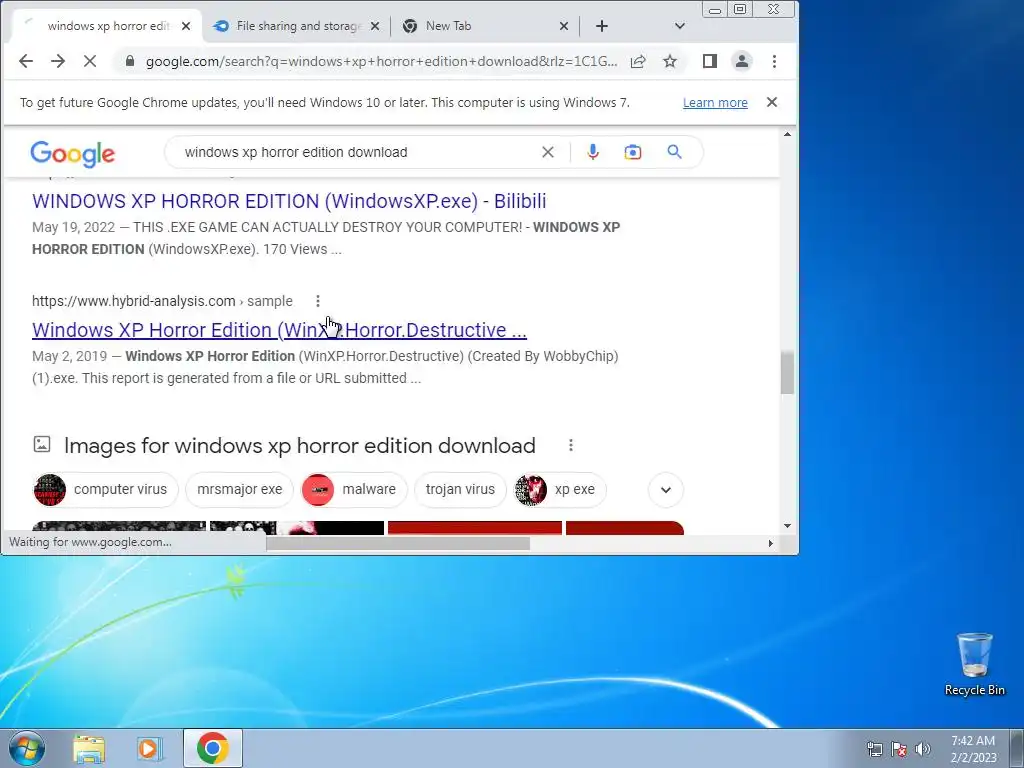Open the tab search dropdown
Viewport: 1024px width, 768px height.
(680, 26)
